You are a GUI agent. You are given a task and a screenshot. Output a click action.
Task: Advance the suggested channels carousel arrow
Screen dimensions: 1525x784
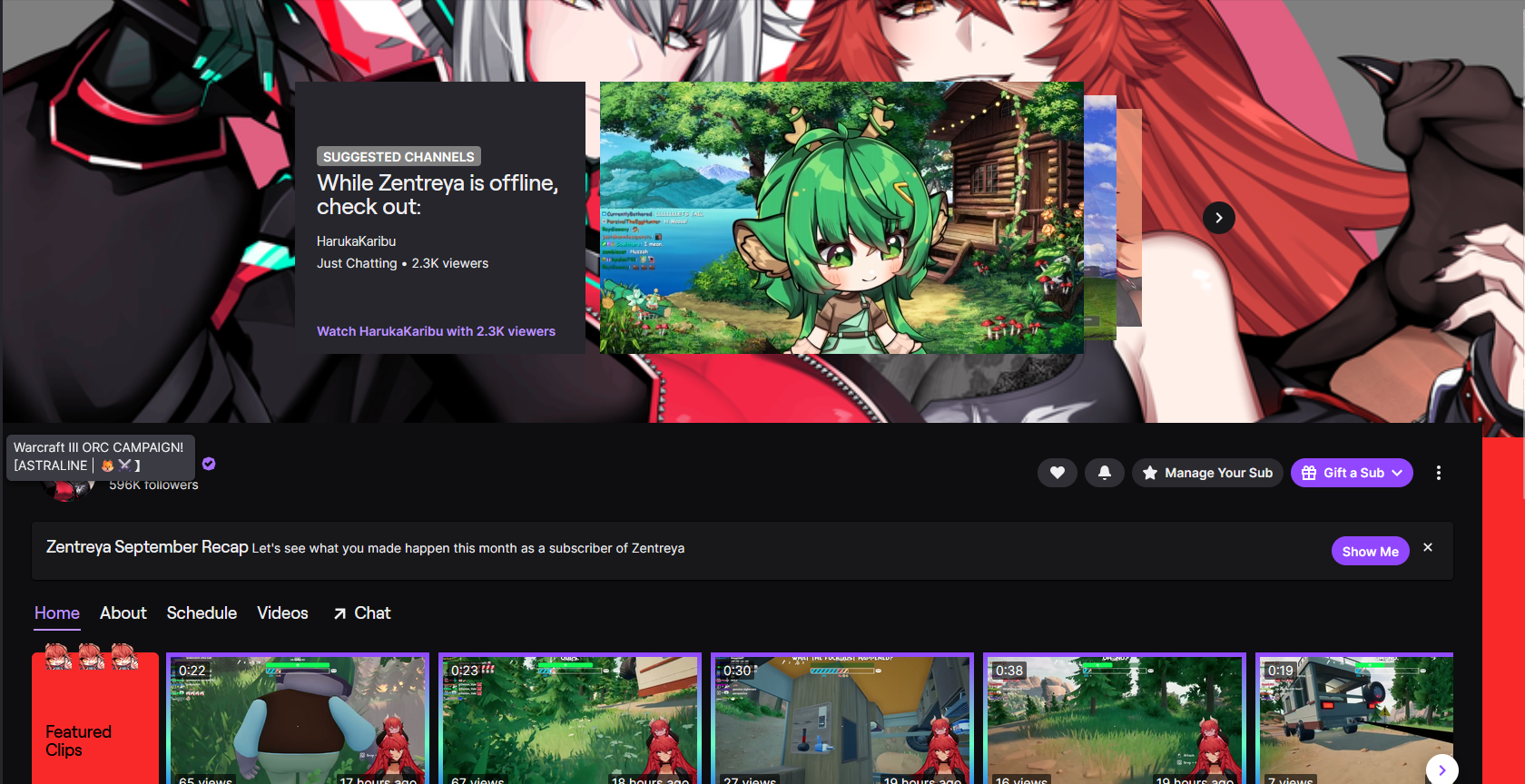tap(1219, 218)
